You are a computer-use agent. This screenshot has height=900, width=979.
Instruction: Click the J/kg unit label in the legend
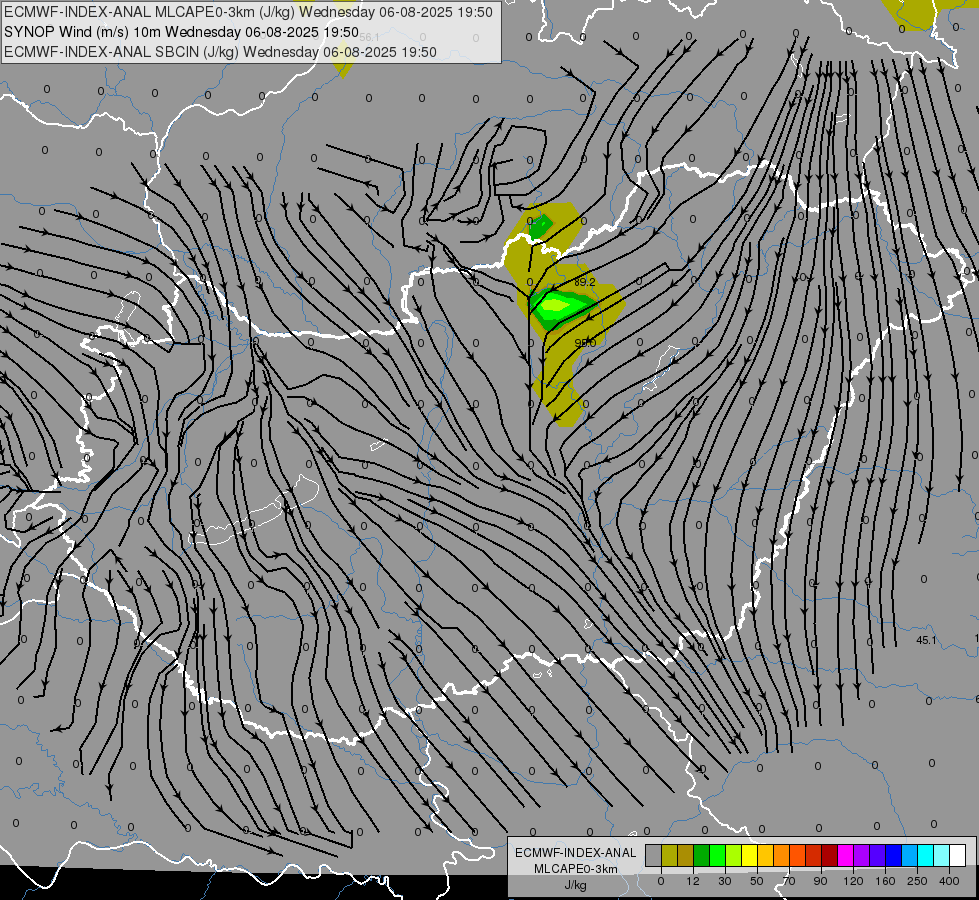tap(575, 886)
